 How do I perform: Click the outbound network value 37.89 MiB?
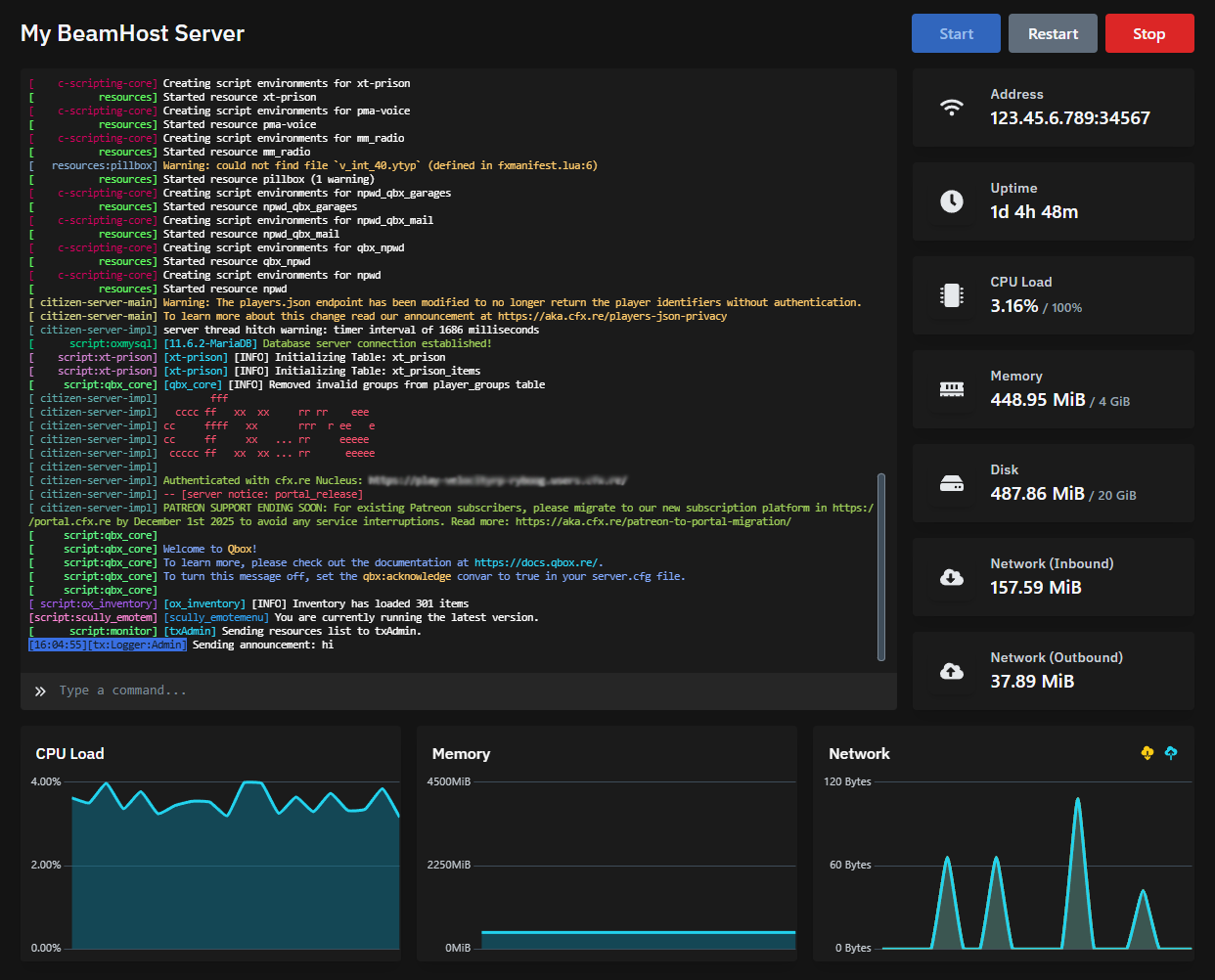(x=1032, y=682)
